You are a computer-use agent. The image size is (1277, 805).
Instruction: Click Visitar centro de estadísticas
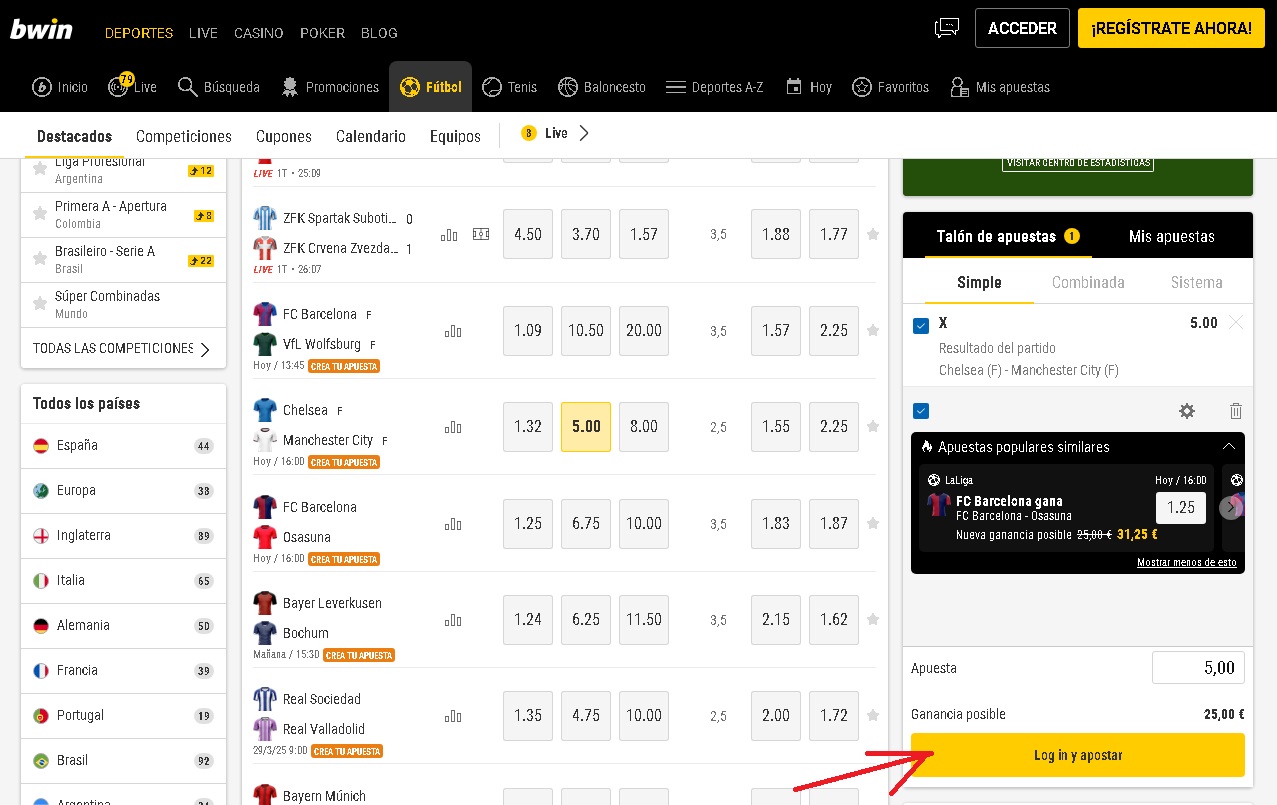[1078, 163]
